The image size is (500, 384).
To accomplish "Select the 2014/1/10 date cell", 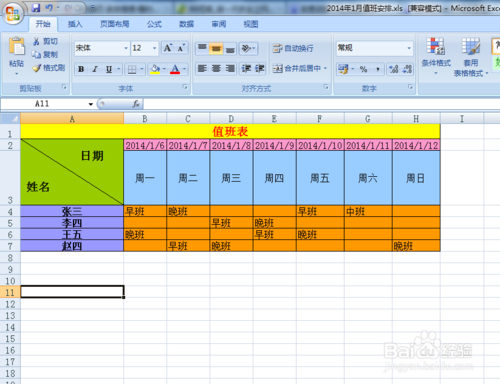I will click(320, 145).
